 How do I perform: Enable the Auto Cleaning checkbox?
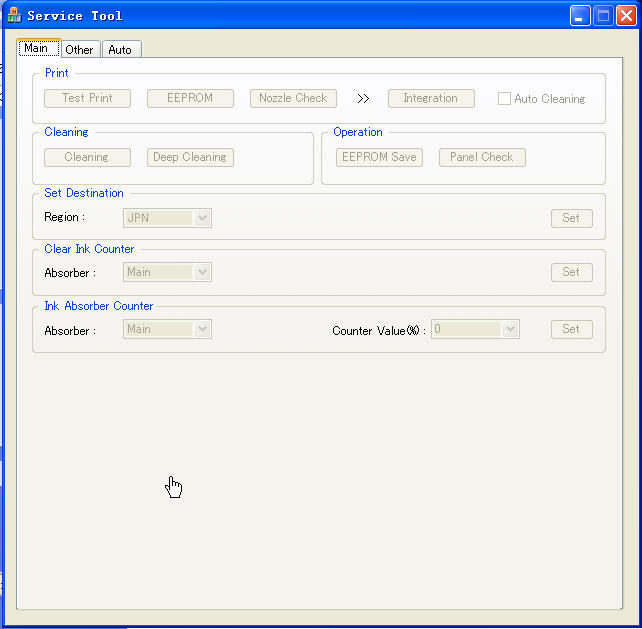505,99
